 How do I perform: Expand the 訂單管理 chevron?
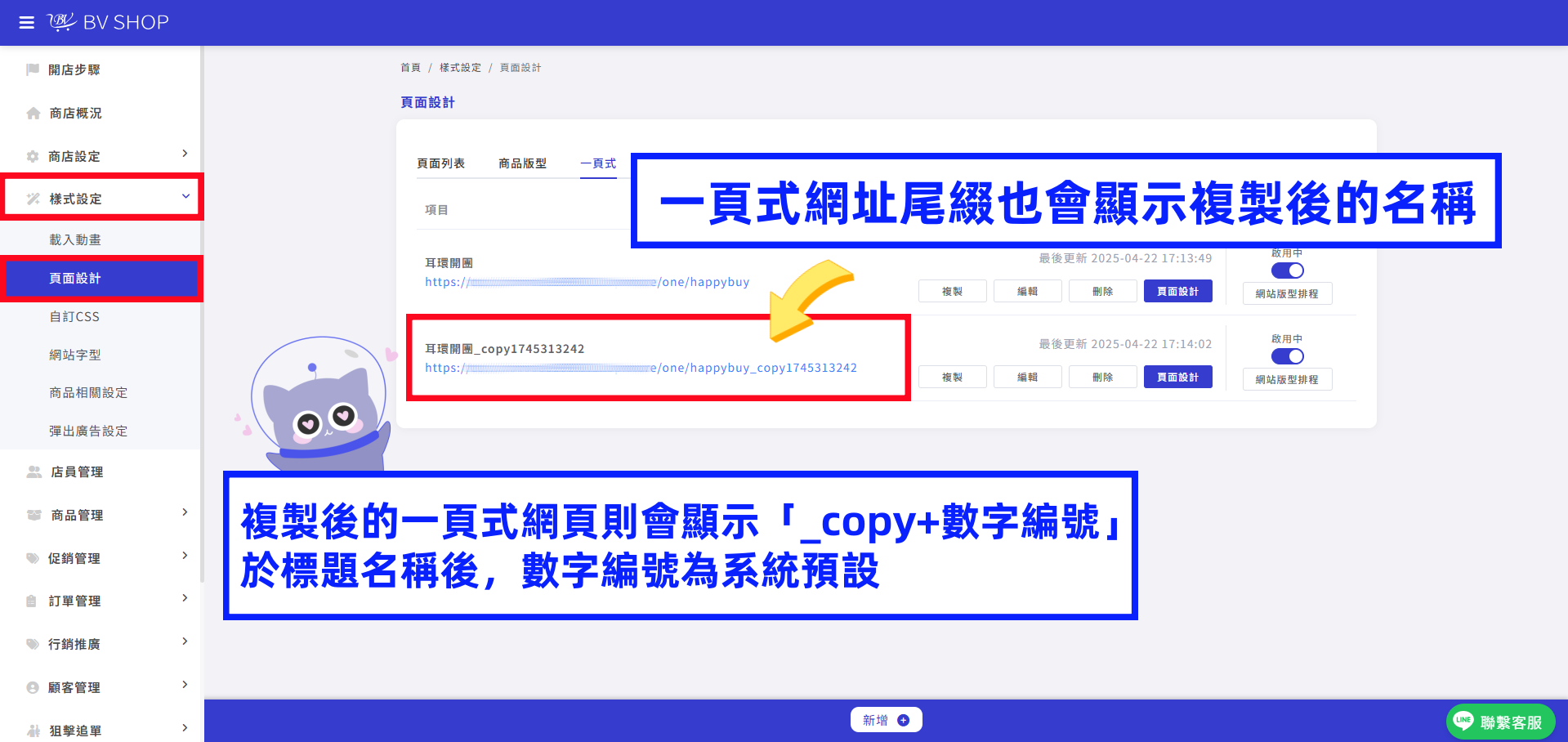(x=185, y=598)
